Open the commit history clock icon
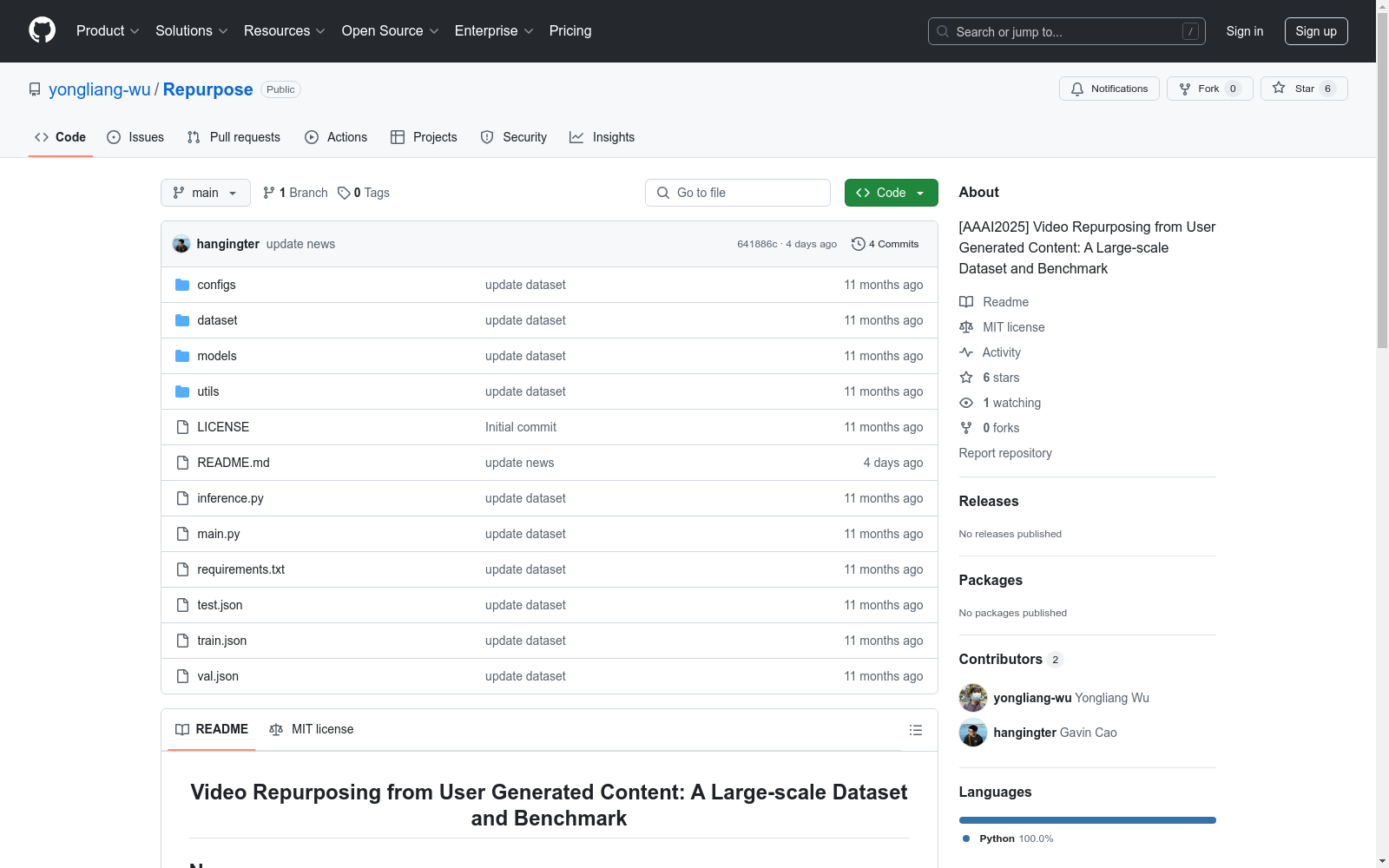The height and width of the screenshot is (868, 1389). (859, 244)
